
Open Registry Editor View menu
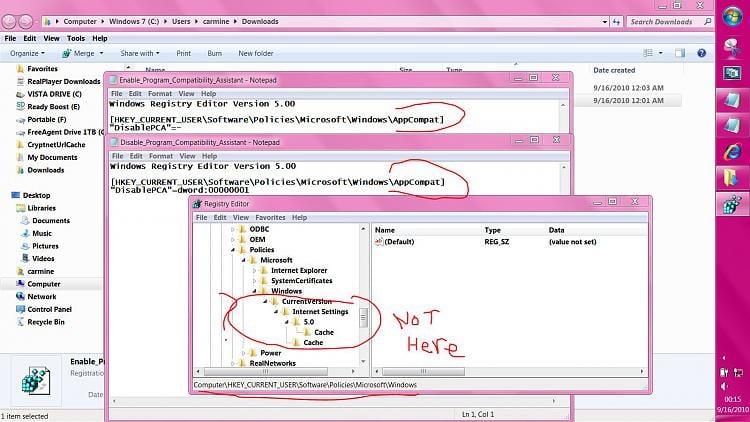click(x=241, y=217)
